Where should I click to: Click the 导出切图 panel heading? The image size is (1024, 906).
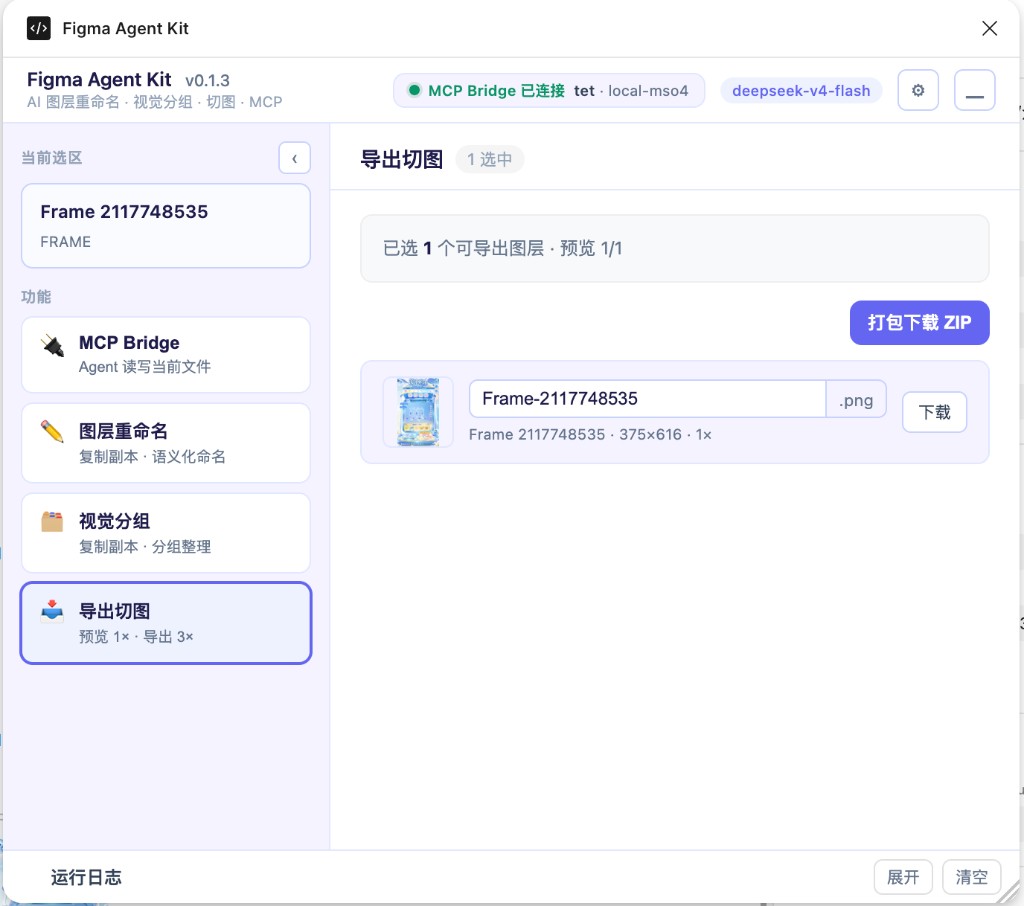402,159
